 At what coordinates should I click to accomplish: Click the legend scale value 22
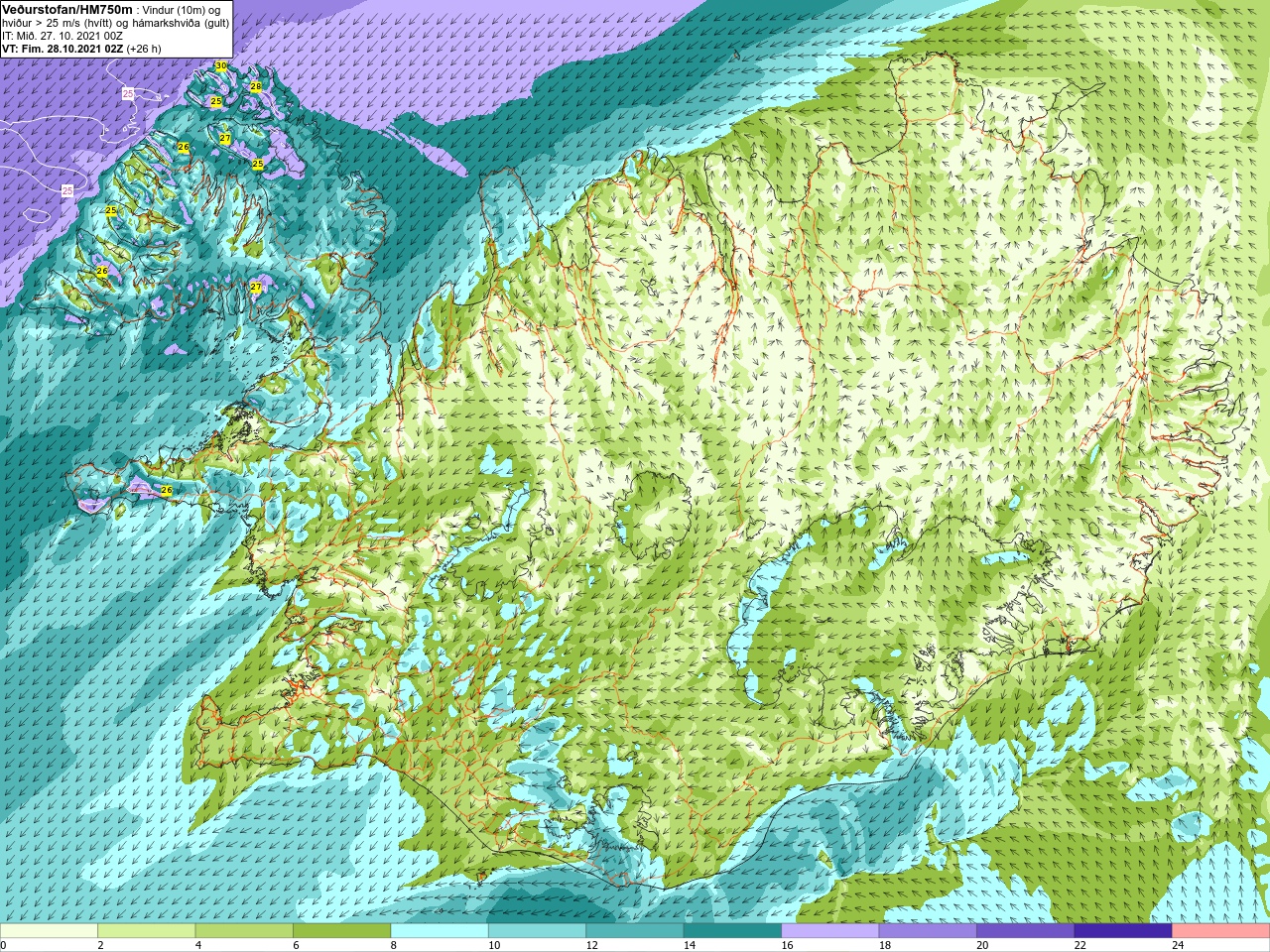point(1079,946)
